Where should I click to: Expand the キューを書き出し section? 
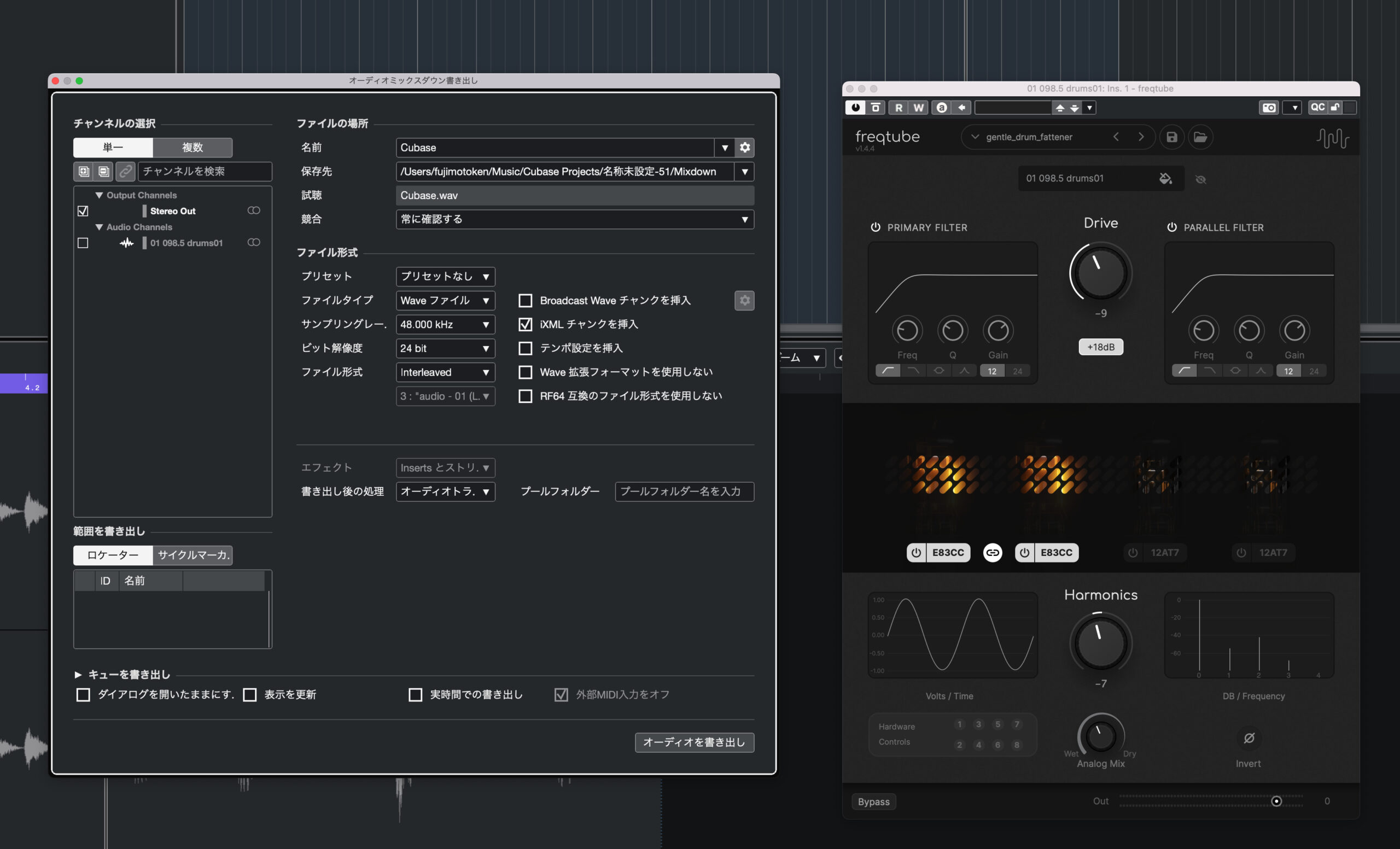(78, 675)
